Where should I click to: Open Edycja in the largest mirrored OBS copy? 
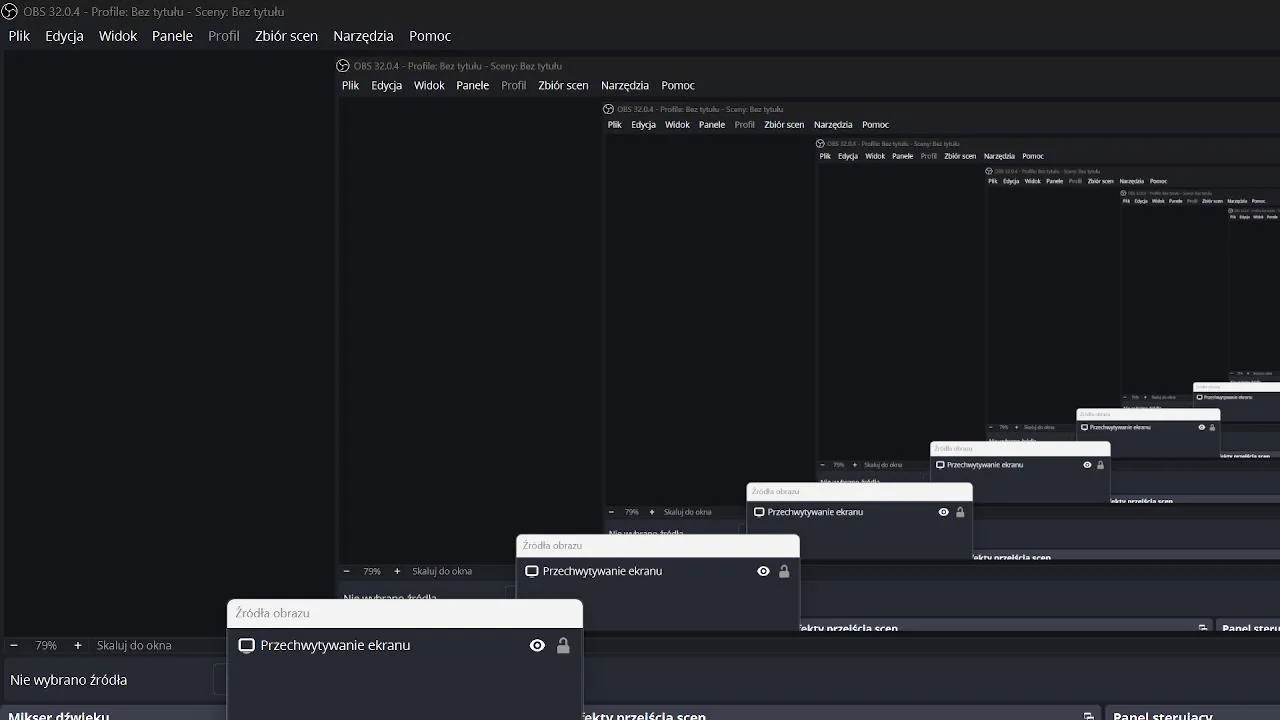click(x=386, y=85)
